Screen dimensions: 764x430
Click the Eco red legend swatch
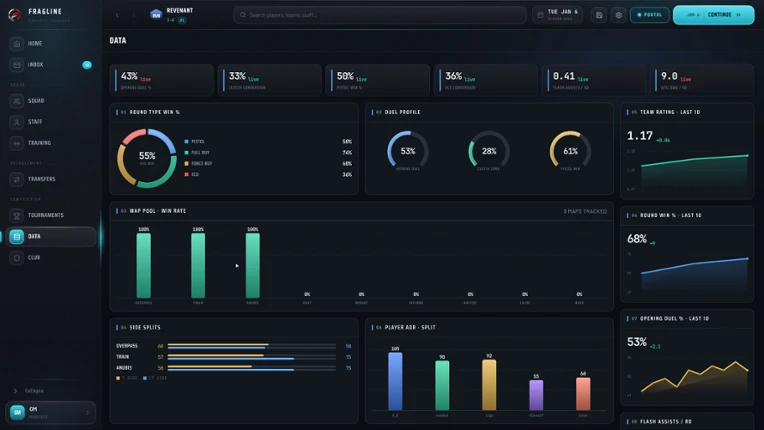(x=187, y=174)
